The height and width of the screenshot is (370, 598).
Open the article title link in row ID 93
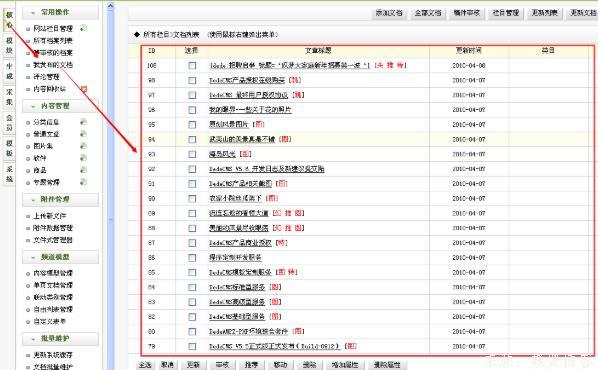(x=222, y=154)
